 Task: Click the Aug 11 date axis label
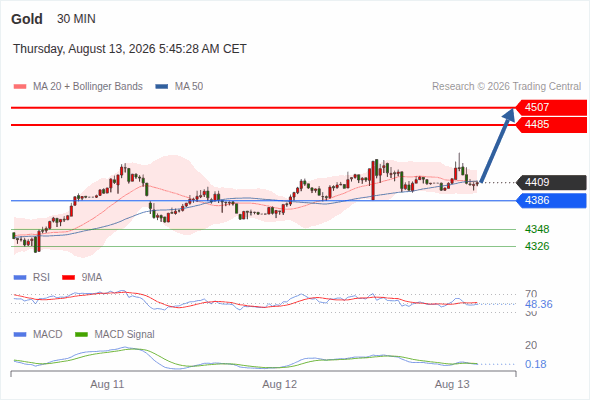[107, 384]
